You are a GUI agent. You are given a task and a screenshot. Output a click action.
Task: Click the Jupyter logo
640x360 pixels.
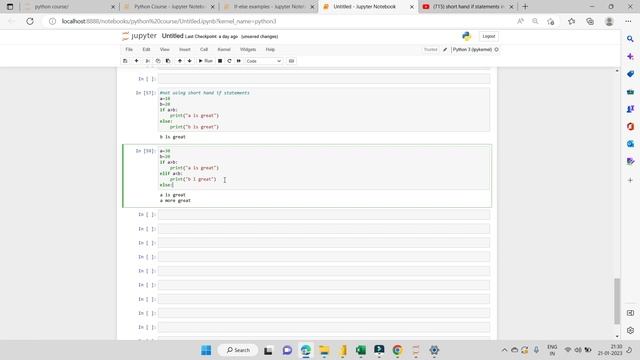pyautogui.click(x=139, y=36)
